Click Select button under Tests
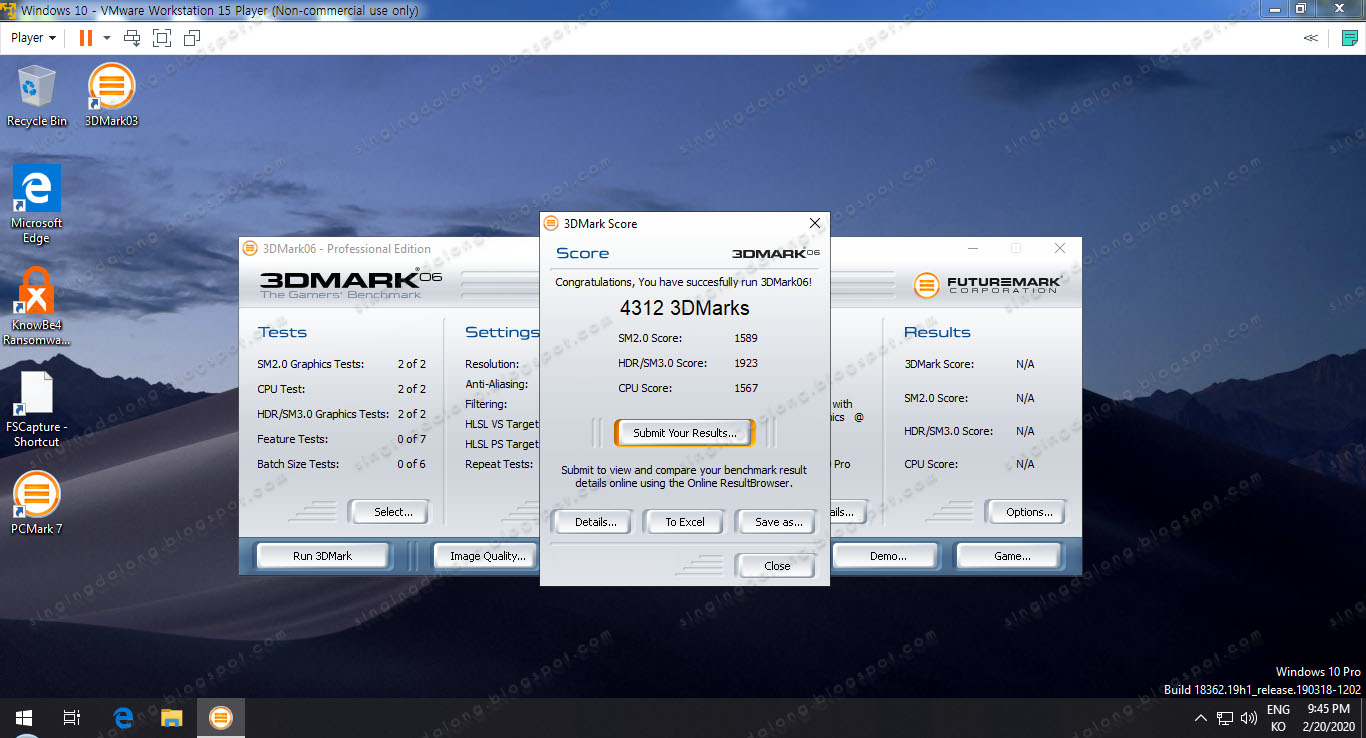 click(392, 512)
